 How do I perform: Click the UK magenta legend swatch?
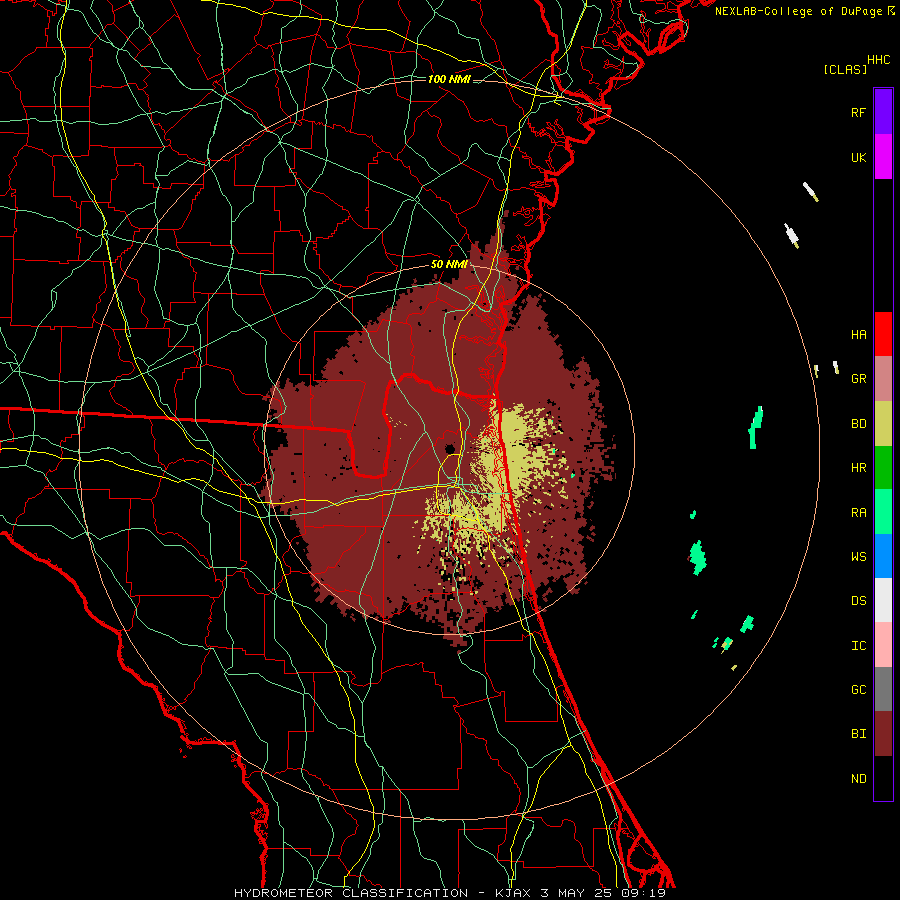pyautogui.click(x=883, y=157)
